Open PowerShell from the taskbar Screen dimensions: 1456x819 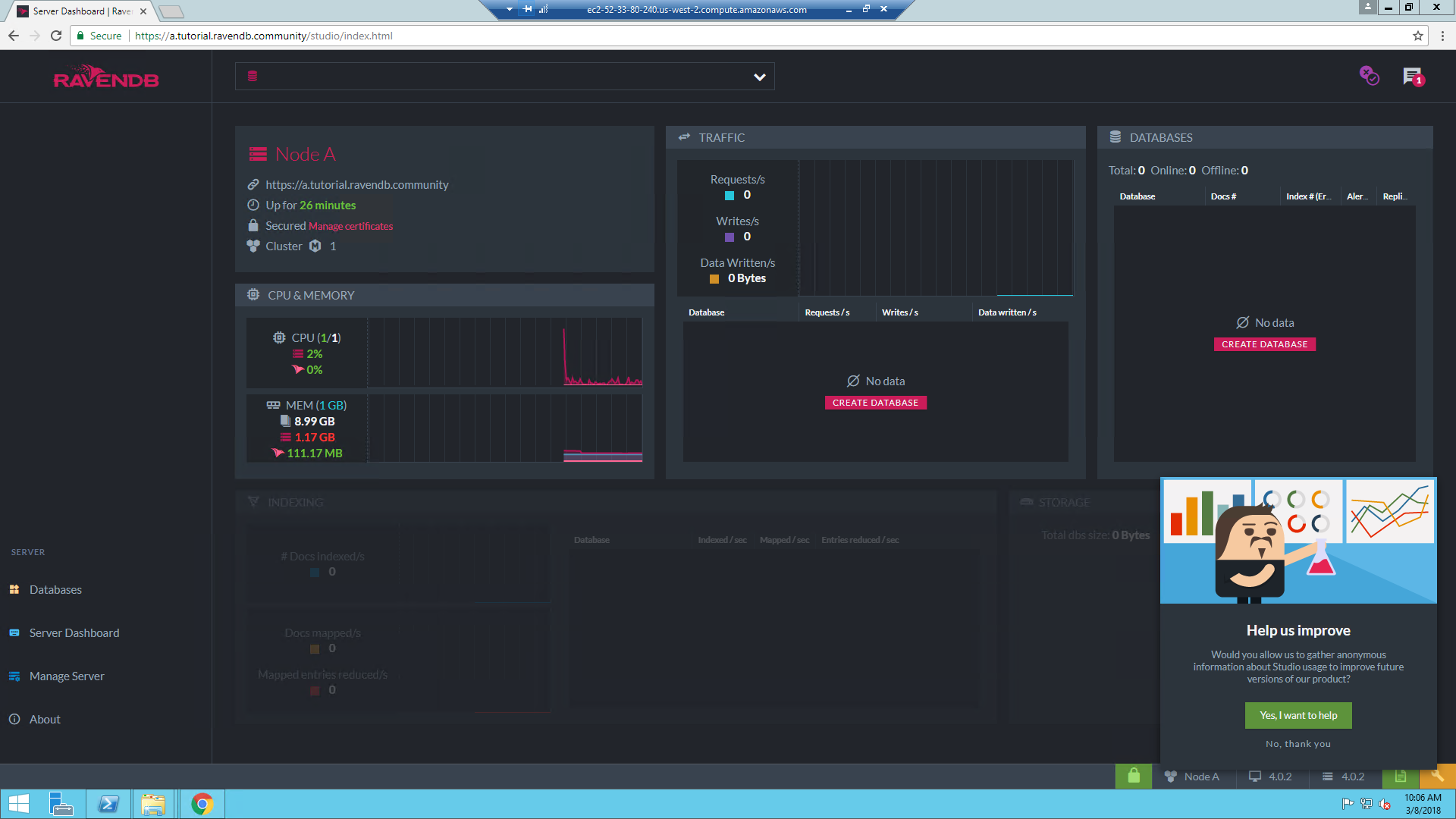pos(108,804)
